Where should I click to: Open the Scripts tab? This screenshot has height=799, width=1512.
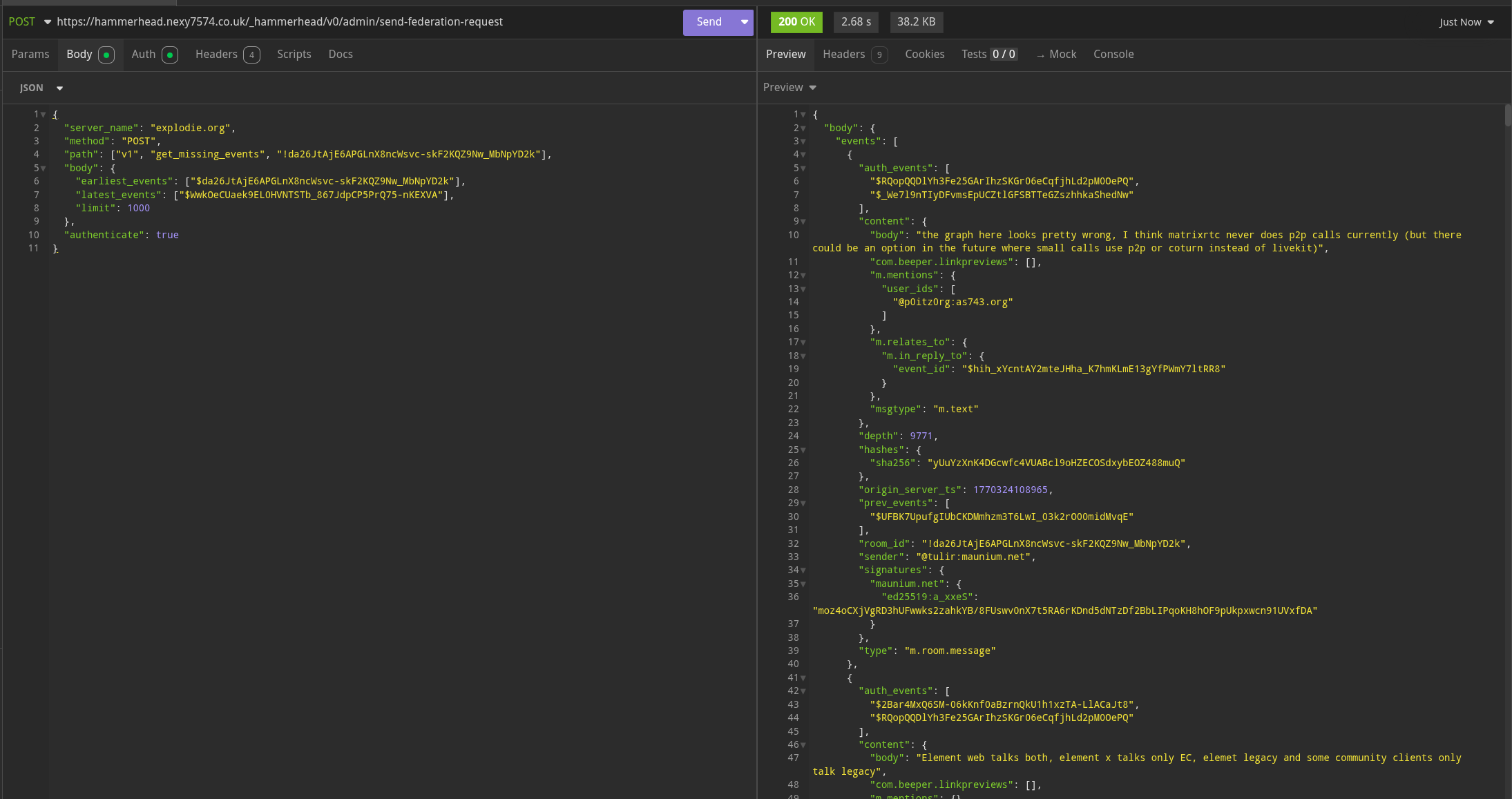(x=294, y=55)
